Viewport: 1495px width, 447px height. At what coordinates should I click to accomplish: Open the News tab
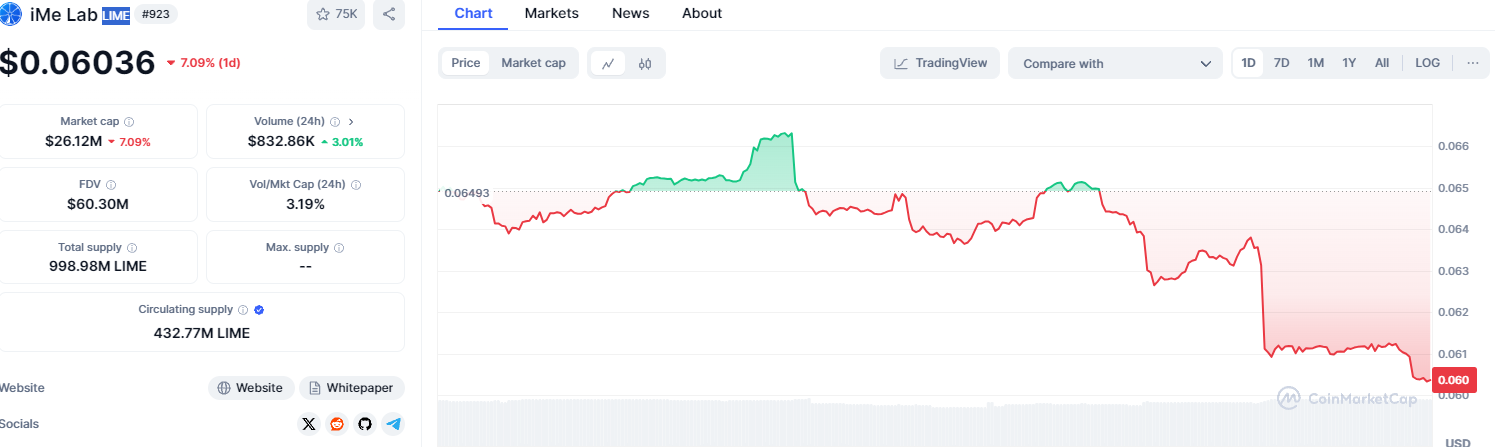630,13
